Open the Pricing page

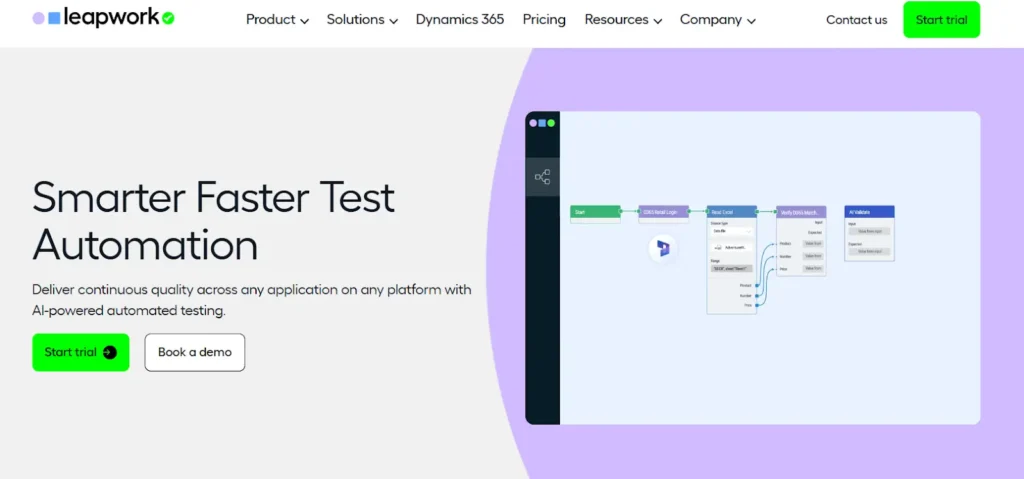click(x=544, y=20)
